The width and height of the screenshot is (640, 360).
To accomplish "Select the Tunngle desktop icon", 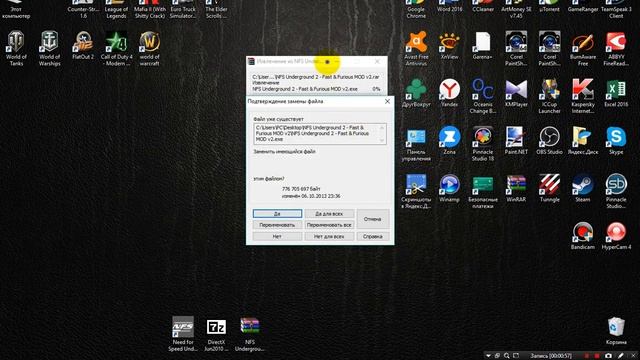I will pos(549,189).
